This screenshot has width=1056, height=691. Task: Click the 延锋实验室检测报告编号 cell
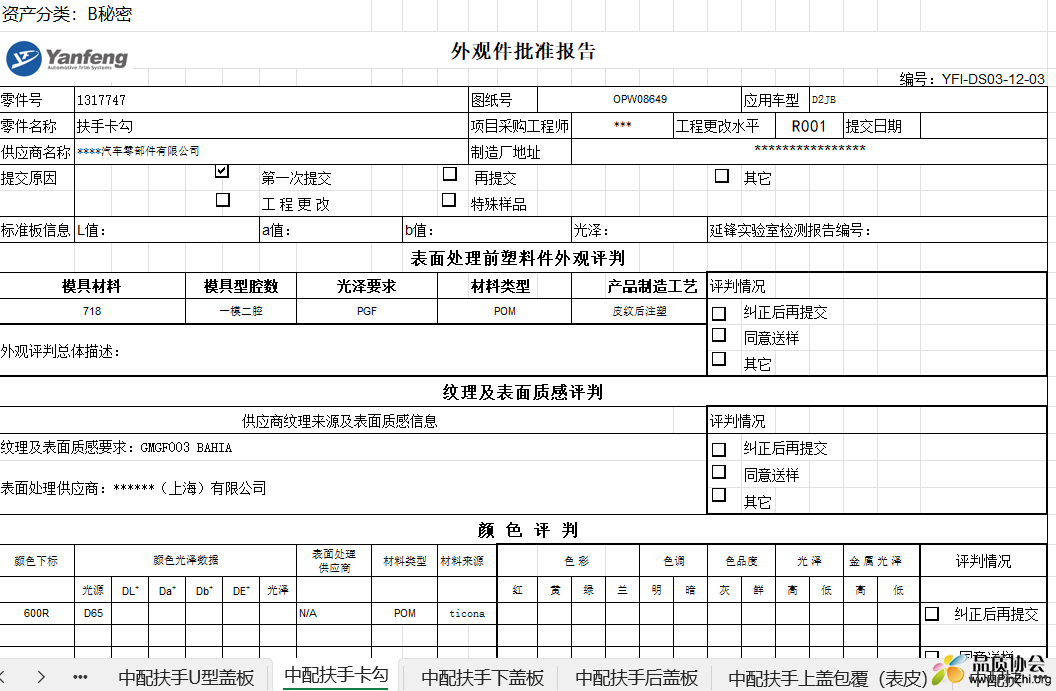click(x=878, y=230)
